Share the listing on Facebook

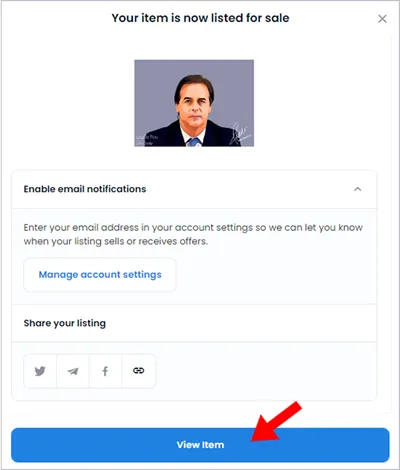(x=105, y=371)
